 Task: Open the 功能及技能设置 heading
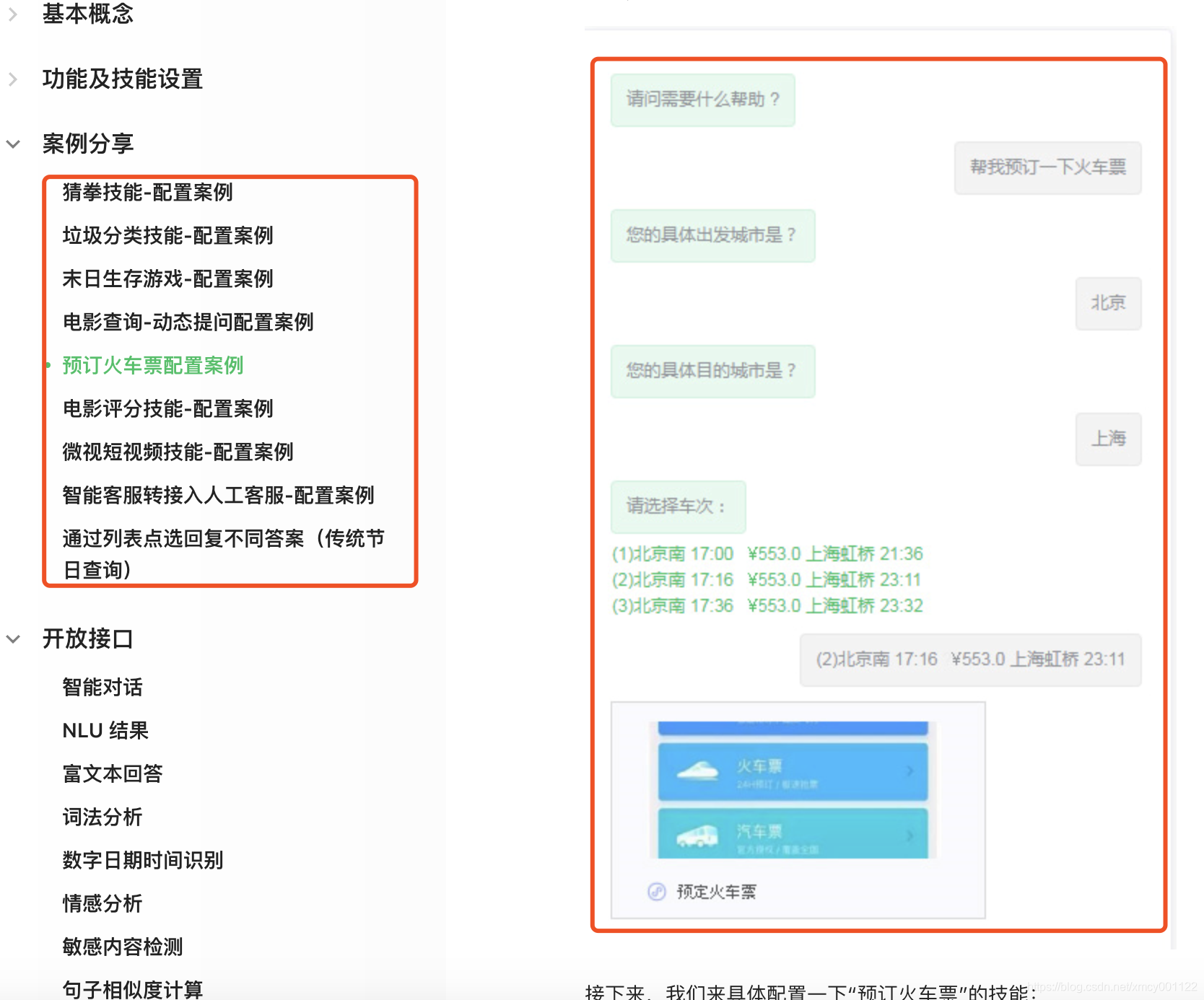click(x=123, y=79)
